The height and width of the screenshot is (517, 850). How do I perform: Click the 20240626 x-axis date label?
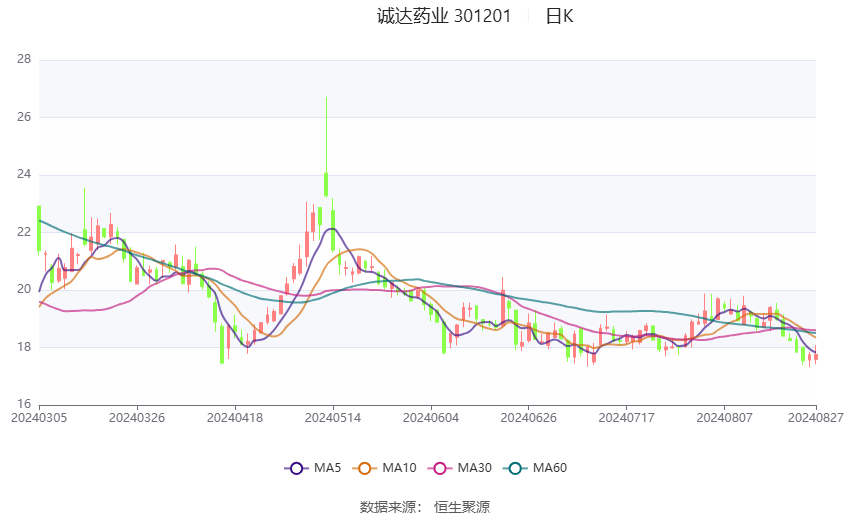point(529,418)
